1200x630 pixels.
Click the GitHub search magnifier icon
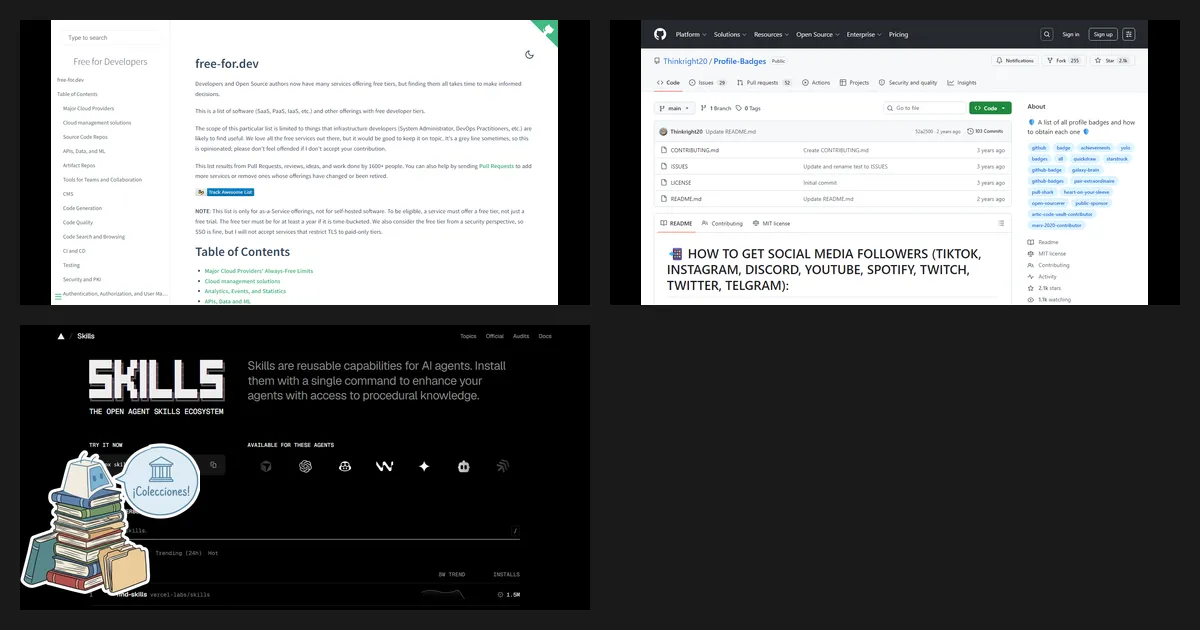[x=1047, y=34]
